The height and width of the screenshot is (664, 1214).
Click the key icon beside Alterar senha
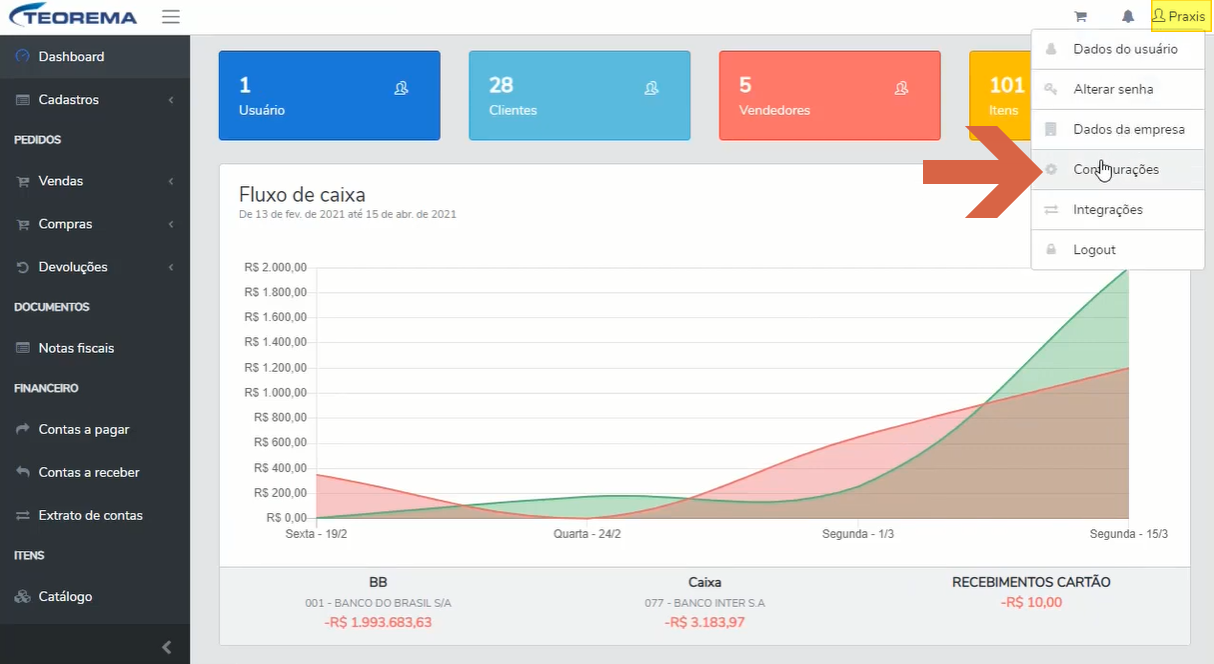[x=1051, y=89]
